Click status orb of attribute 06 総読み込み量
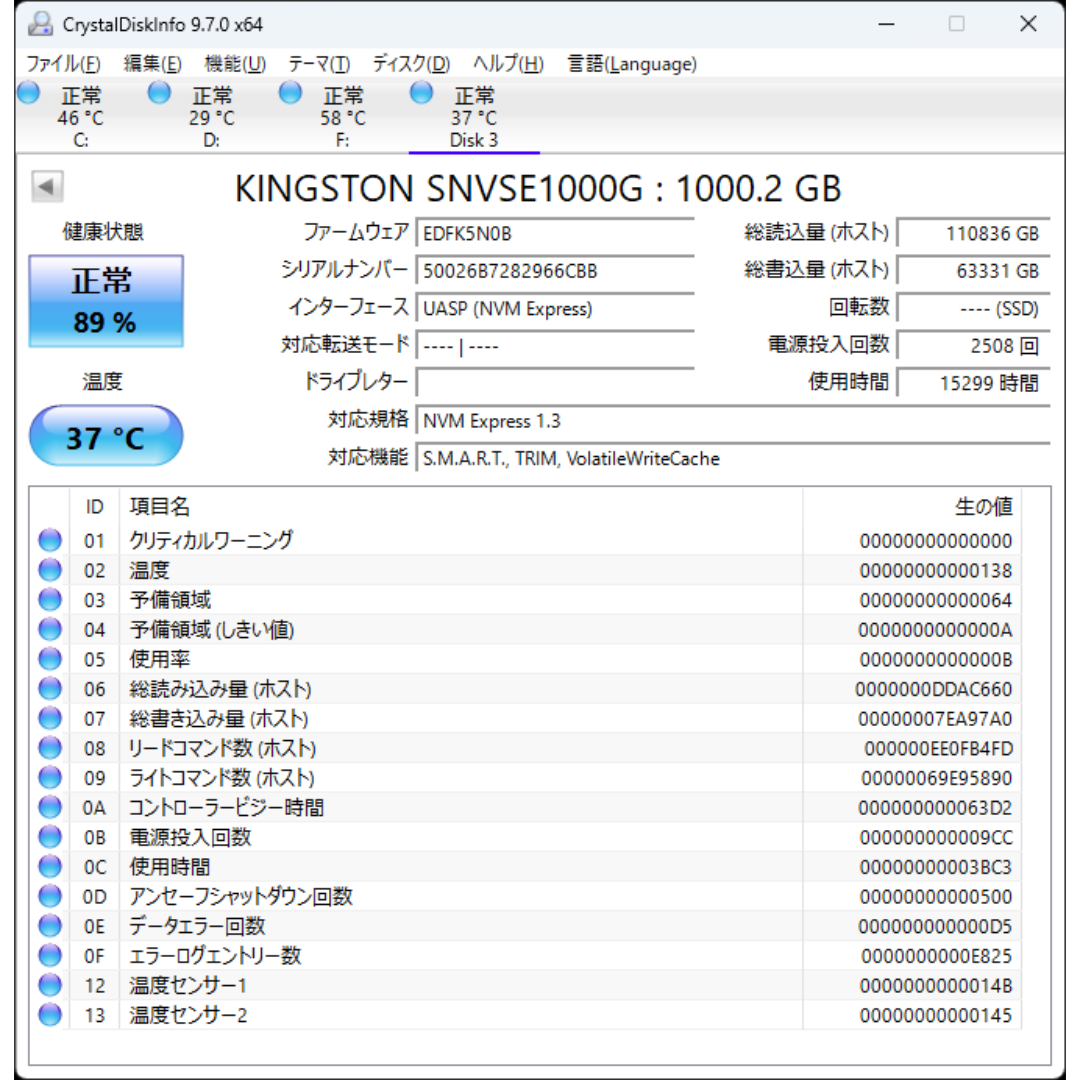This screenshot has width=1080, height=1080. coord(50,688)
